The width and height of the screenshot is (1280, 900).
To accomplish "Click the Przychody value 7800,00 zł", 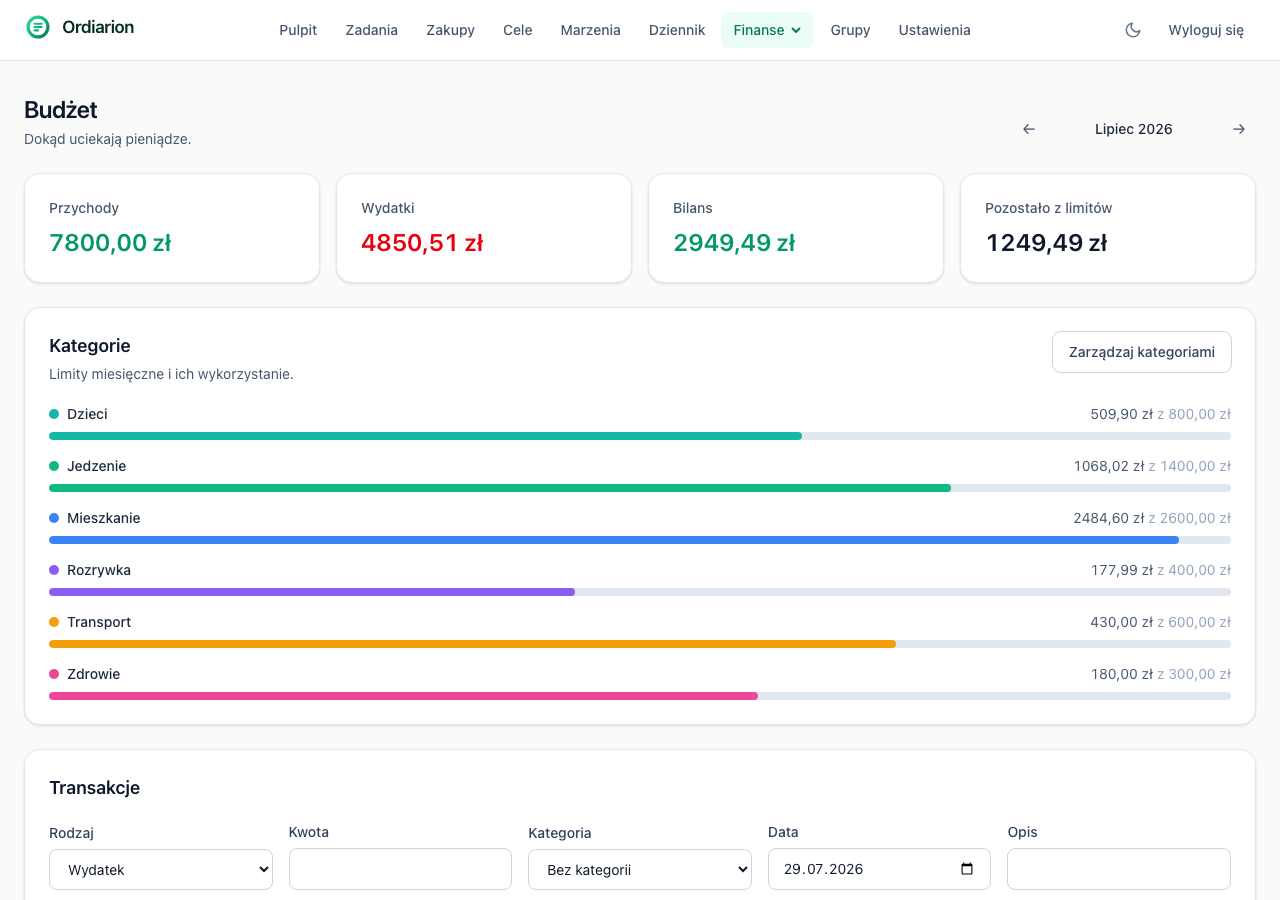I will coord(110,243).
